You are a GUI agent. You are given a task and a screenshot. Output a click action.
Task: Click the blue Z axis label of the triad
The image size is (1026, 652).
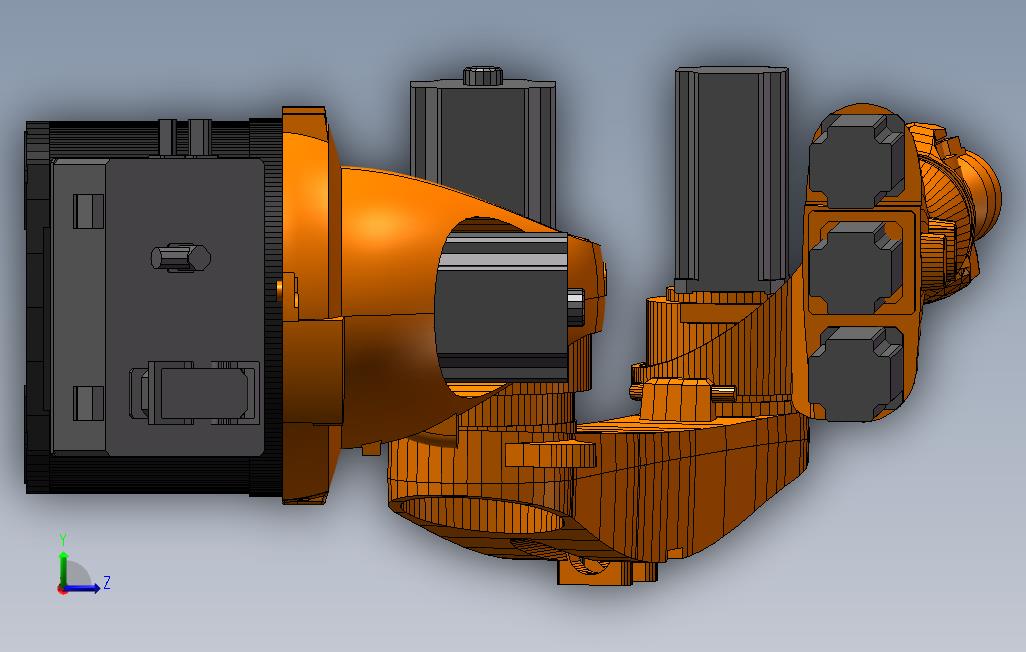pos(107,582)
